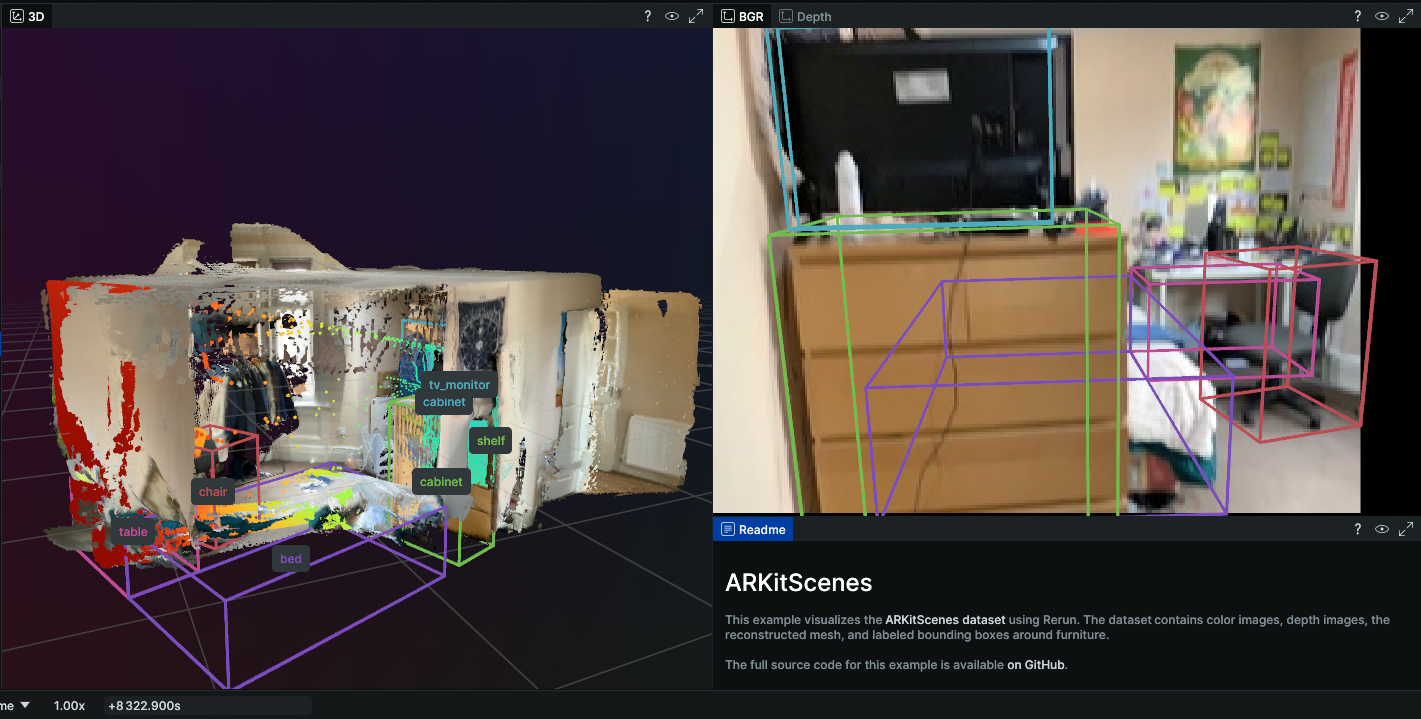Maximize the Readme panel
Screen dimensions: 1421x719
coord(1406,529)
